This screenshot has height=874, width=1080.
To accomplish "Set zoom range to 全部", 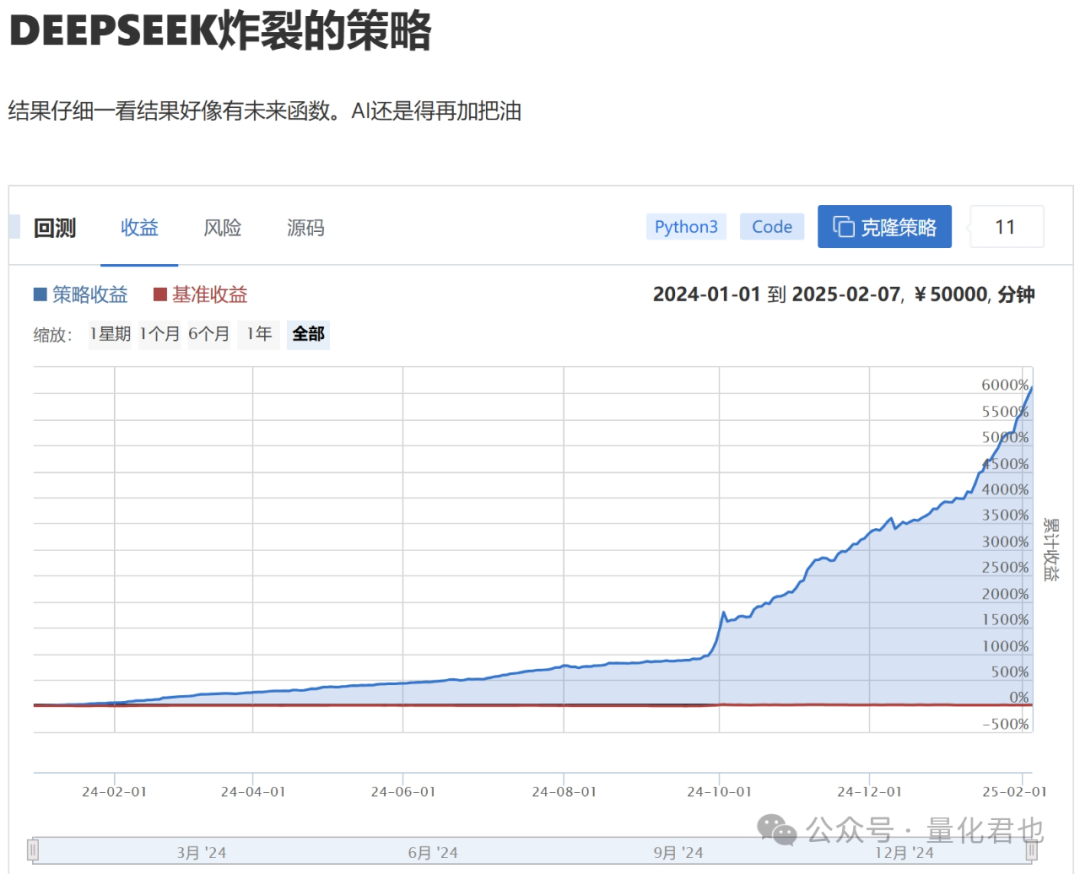I will (309, 335).
